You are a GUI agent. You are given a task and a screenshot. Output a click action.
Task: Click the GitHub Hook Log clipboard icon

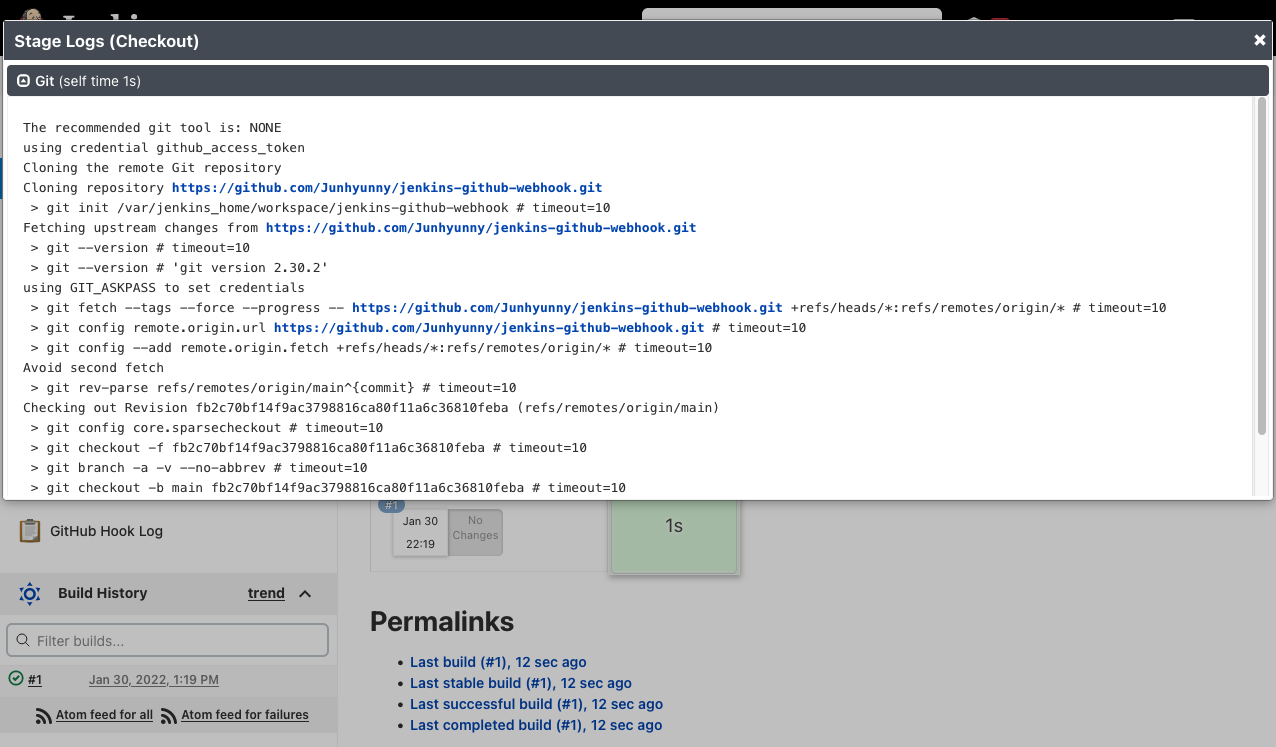[x=30, y=531]
